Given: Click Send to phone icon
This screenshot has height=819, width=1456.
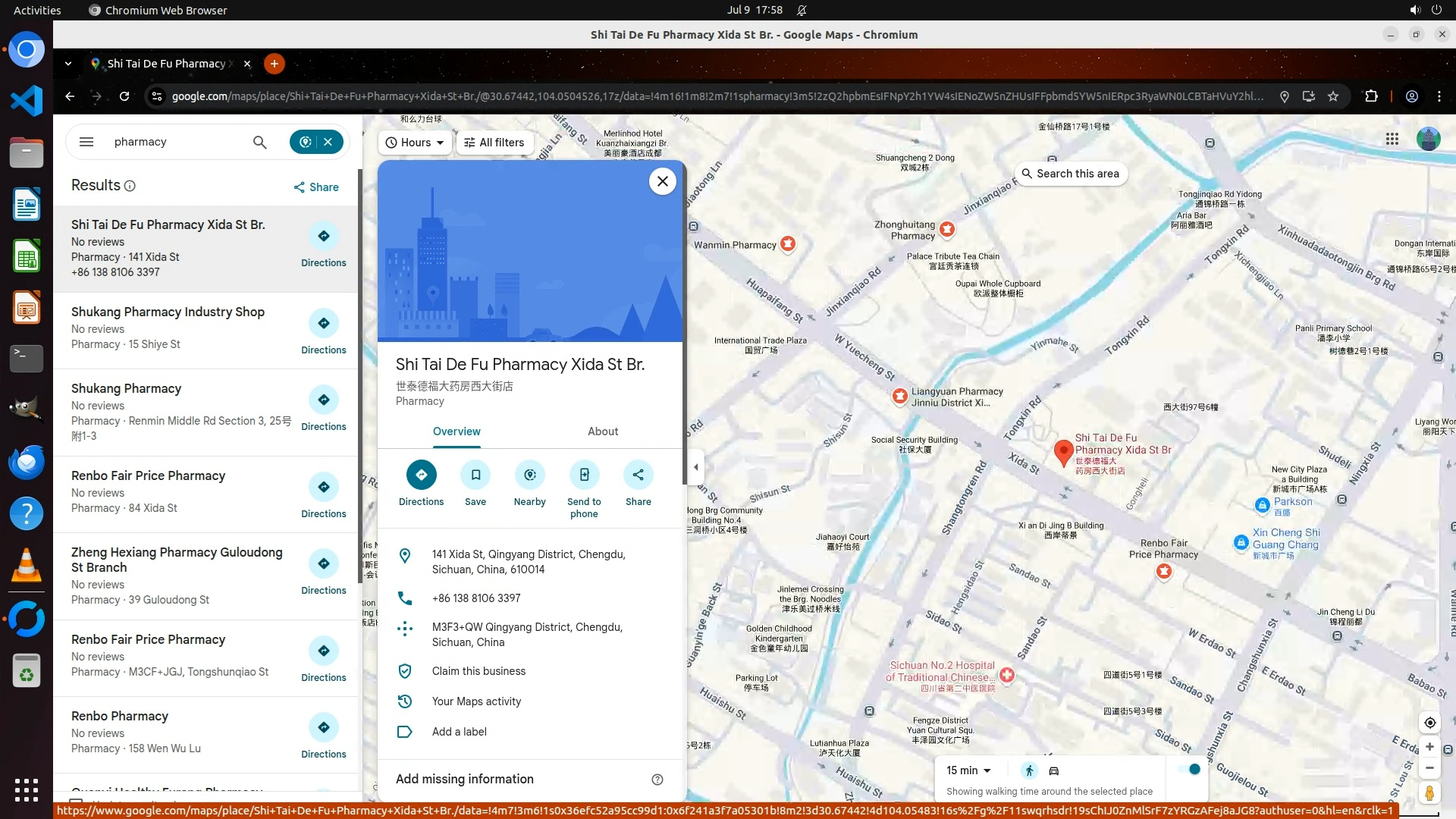Looking at the screenshot, I should 584,475.
